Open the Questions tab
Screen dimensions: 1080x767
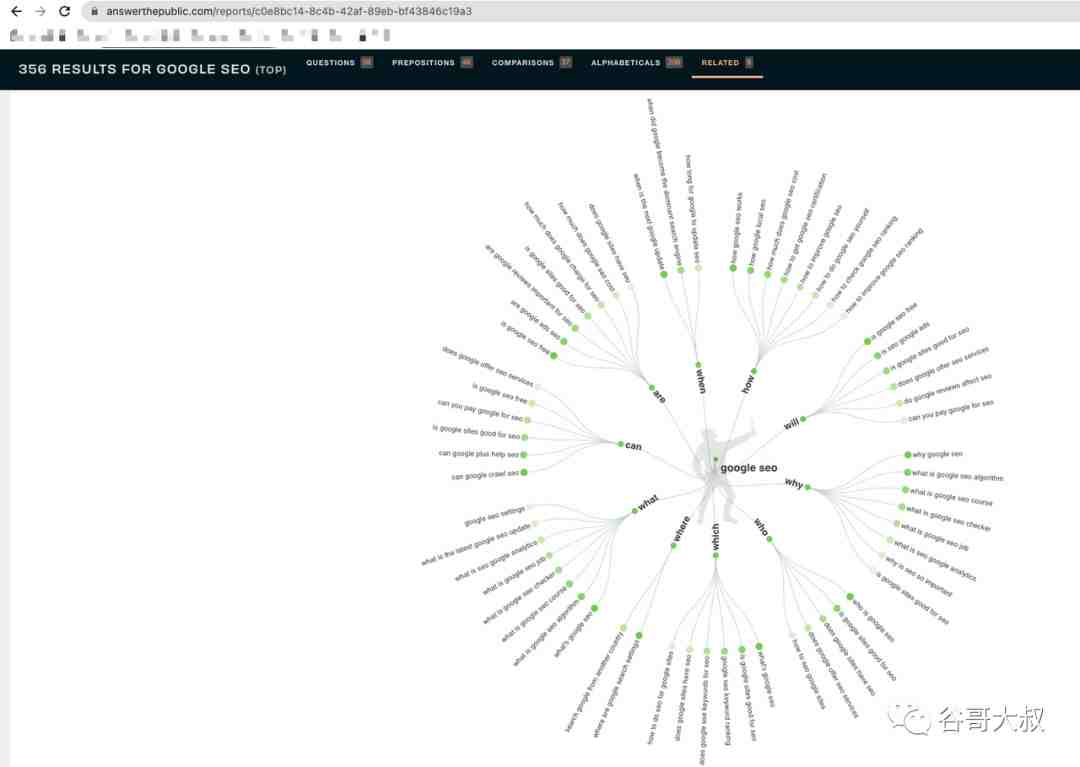click(x=339, y=63)
